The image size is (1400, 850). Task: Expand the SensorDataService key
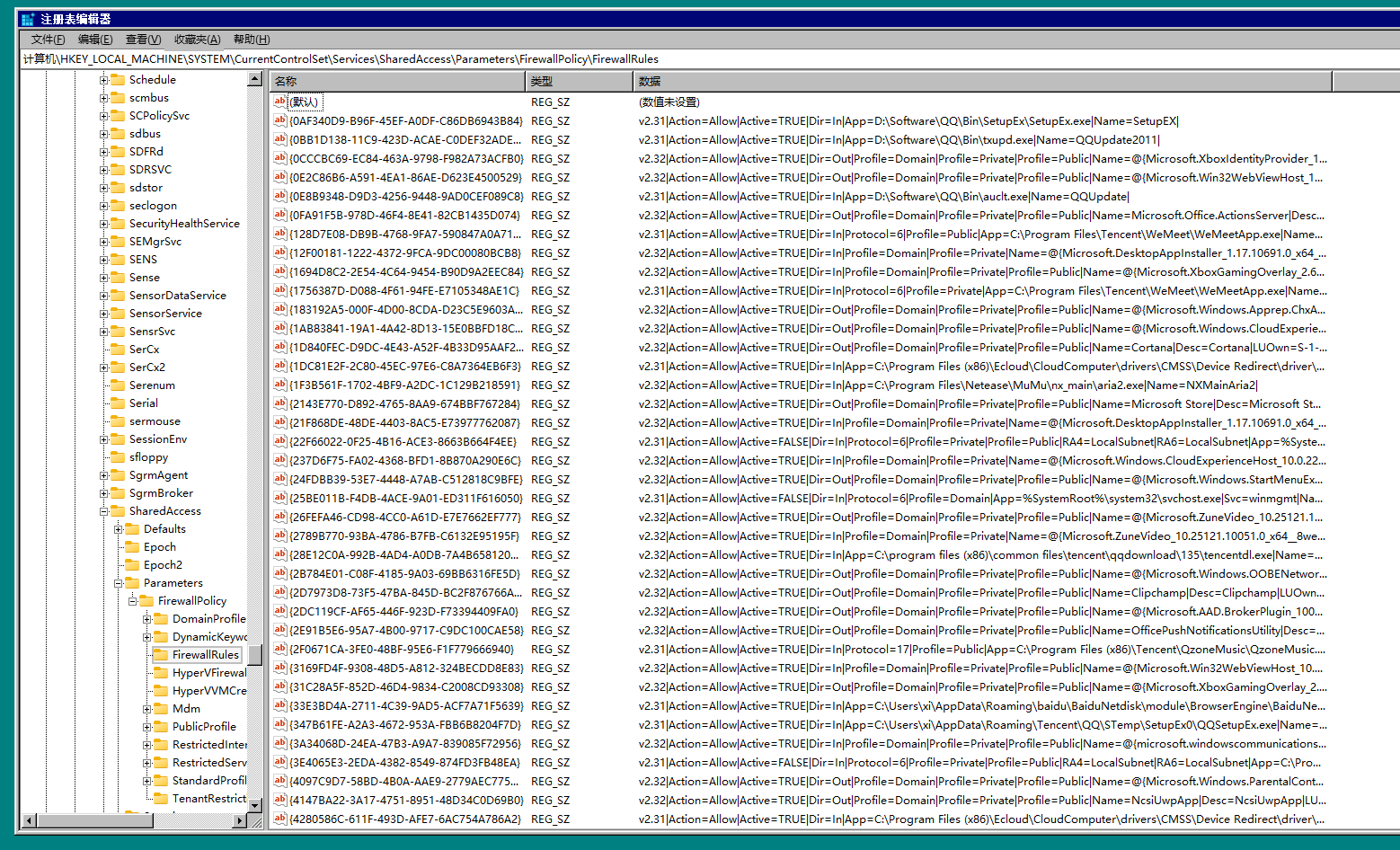click(x=104, y=296)
